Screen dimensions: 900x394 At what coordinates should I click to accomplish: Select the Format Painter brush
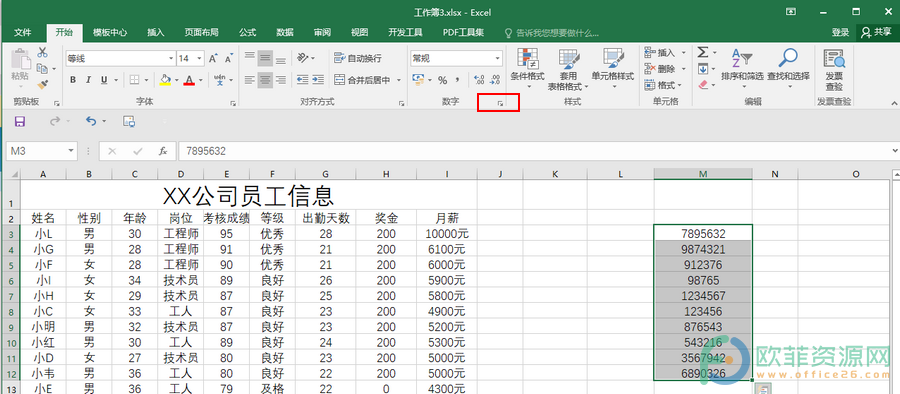[42, 84]
